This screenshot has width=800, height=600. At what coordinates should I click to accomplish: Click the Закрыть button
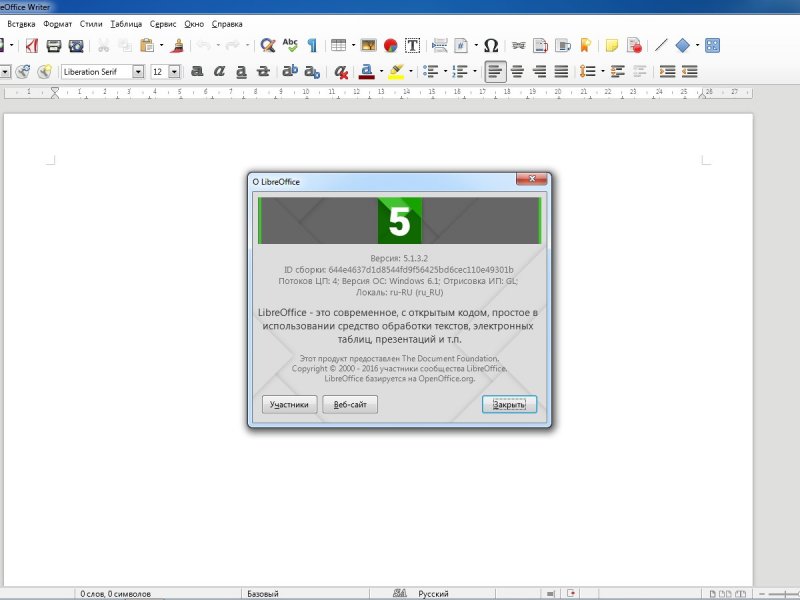[509, 405]
